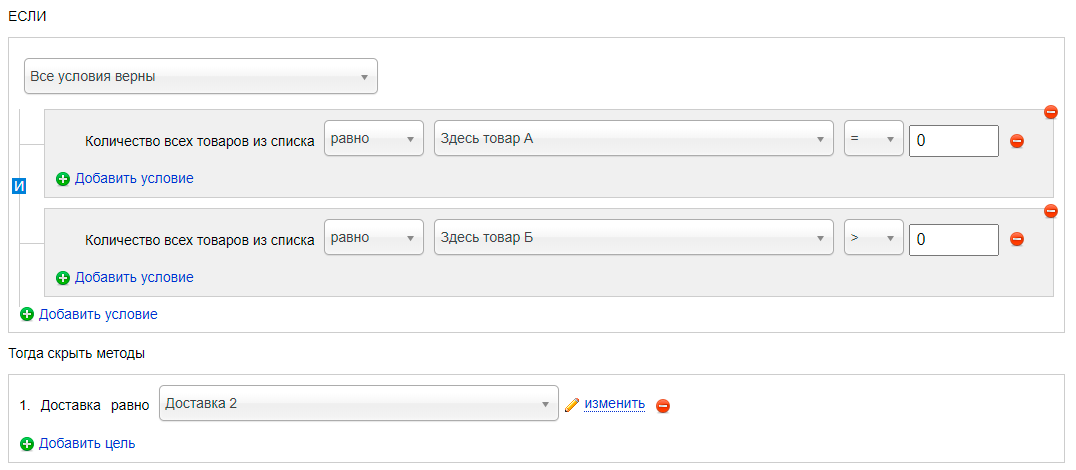Toggle the blue 'И' logic operator
Viewport: 1076px width, 470px height.
point(19,186)
